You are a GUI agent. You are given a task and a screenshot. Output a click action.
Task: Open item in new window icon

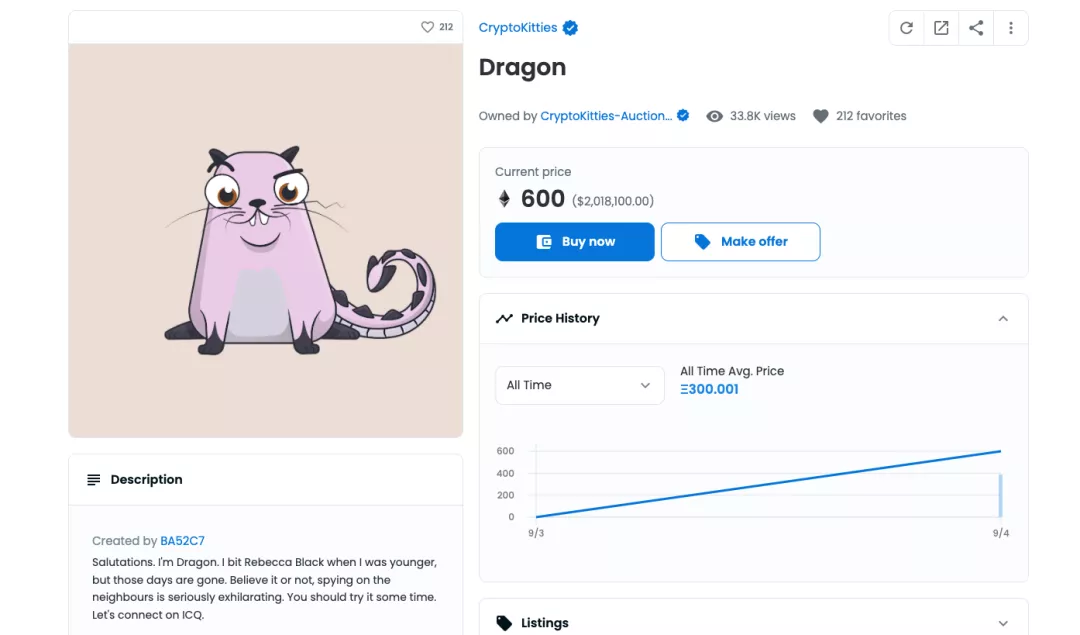[941, 28]
